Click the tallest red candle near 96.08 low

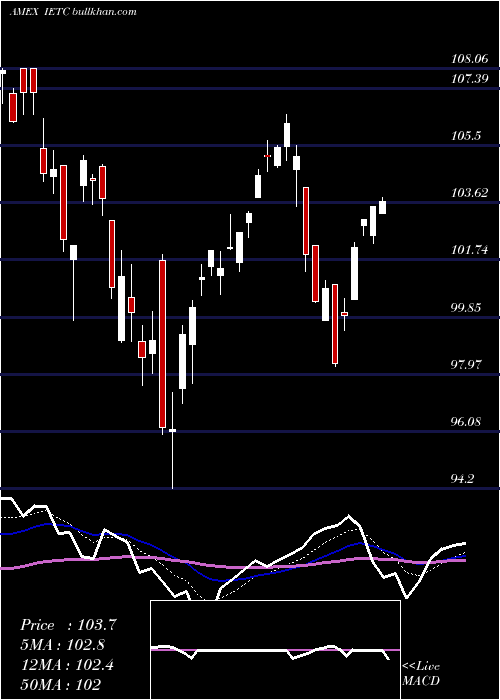[162, 344]
